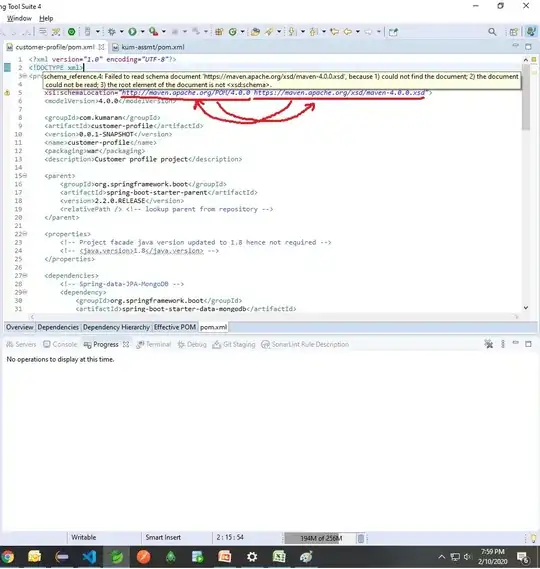
Task: Click the Writable status field
Action: 83,537
